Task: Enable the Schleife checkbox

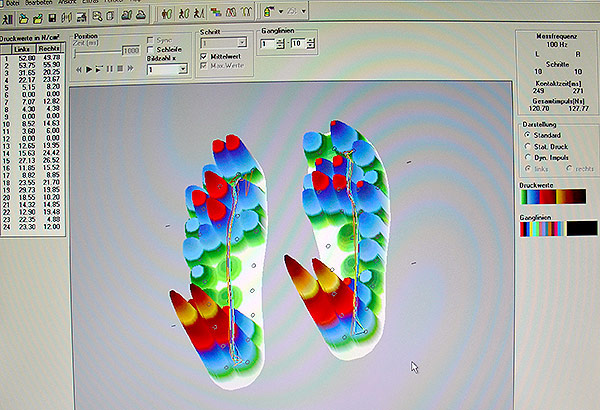Action: click(150, 50)
